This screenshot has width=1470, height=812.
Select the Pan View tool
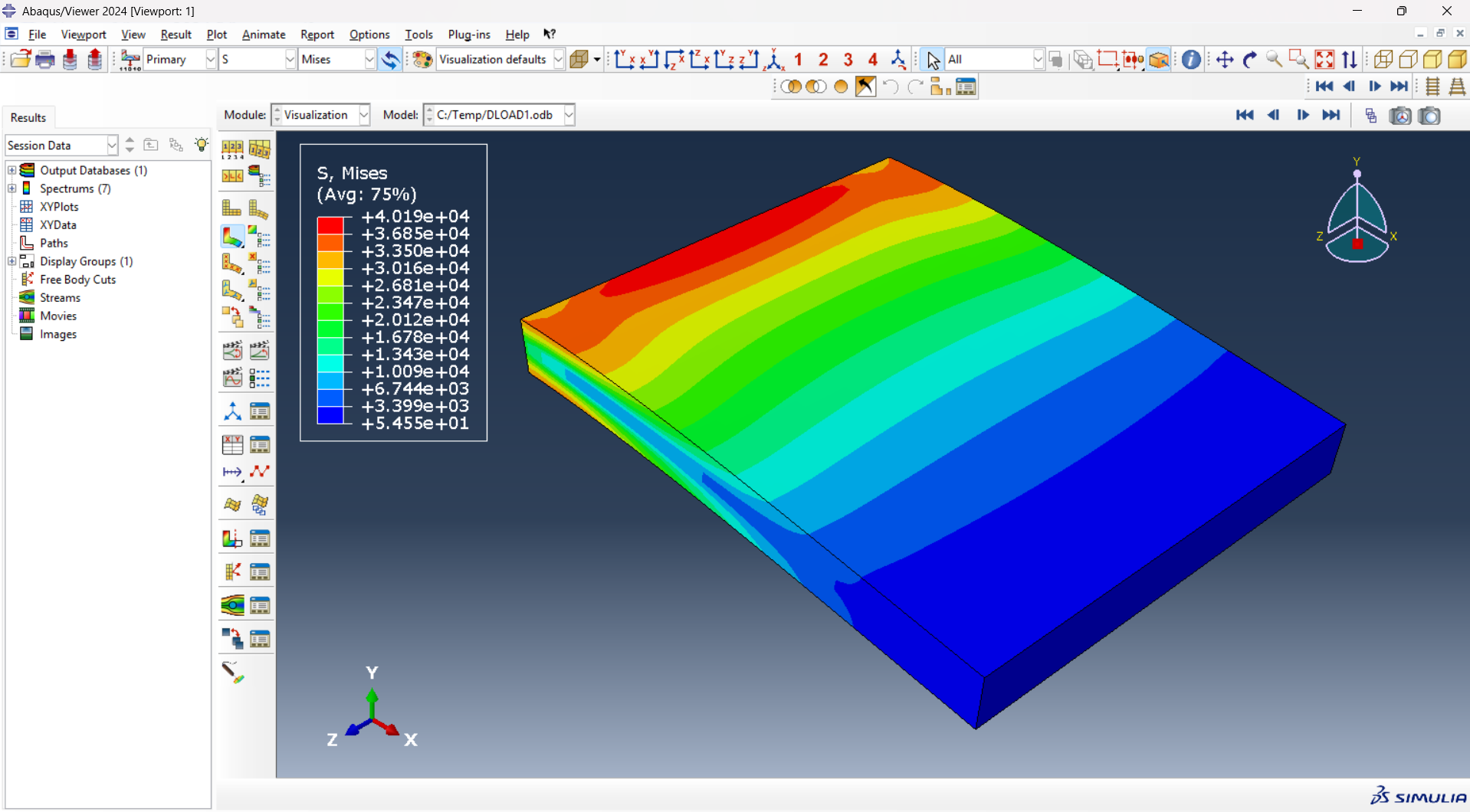coord(1224,60)
